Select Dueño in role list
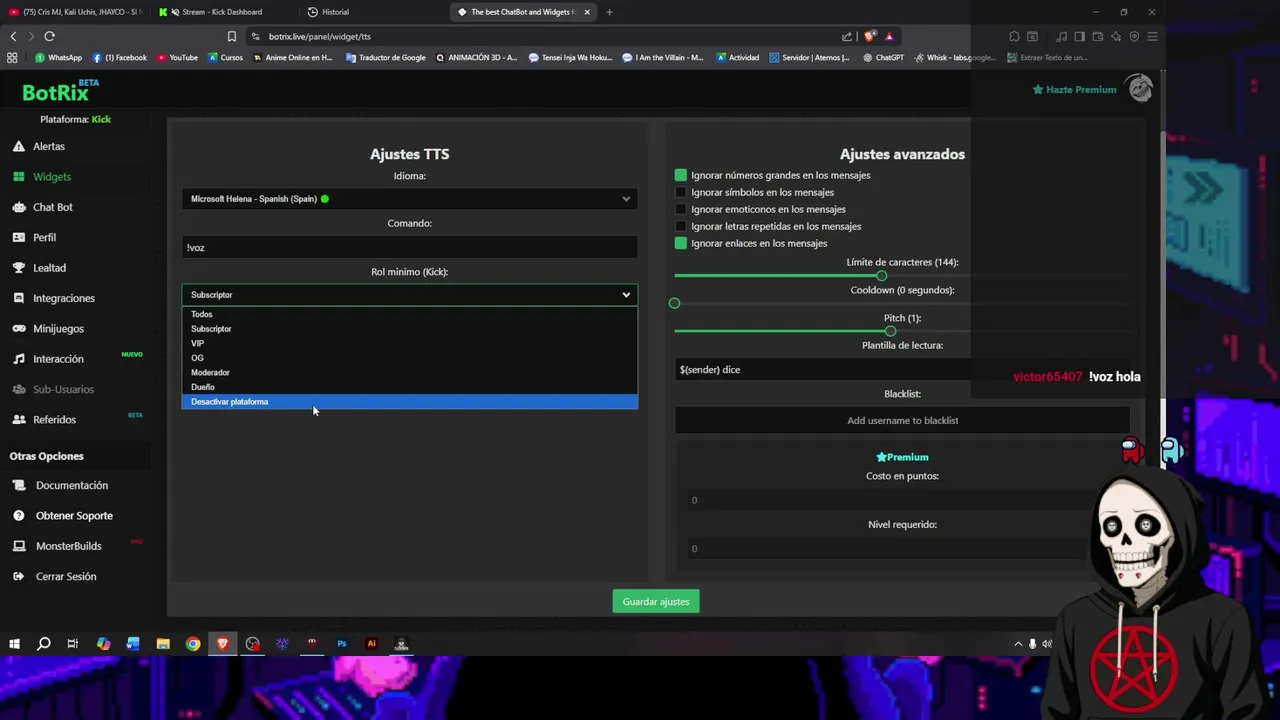The height and width of the screenshot is (720, 1280). click(x=409, y=387)
